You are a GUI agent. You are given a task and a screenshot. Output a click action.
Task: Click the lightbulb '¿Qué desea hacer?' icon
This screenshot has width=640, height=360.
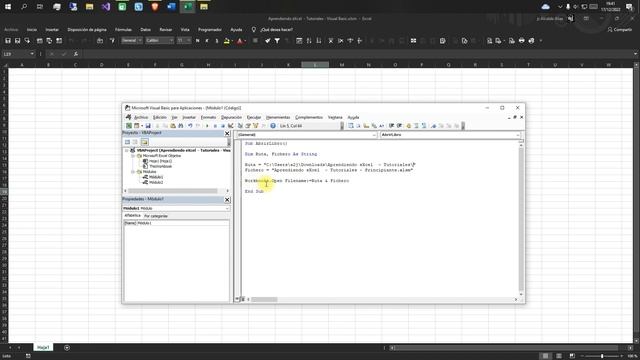click(x=253, y=29)
